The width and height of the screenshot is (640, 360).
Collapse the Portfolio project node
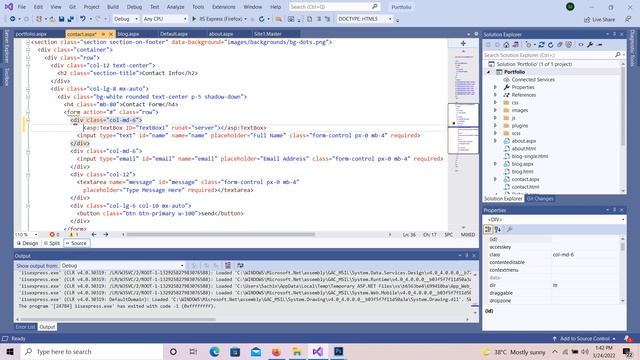point(489,72)
